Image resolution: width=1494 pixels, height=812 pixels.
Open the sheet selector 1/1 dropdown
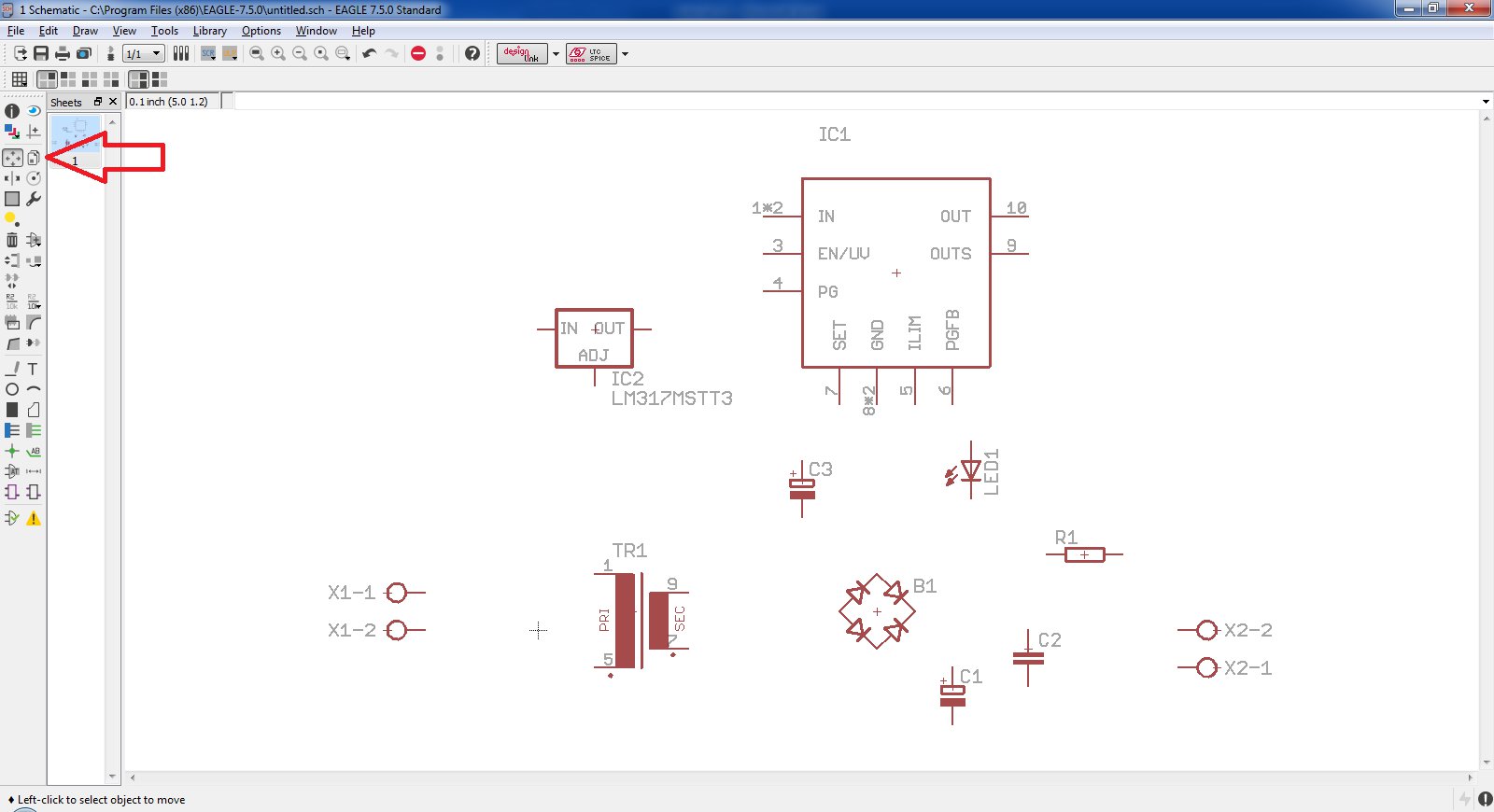(x=144, y=53)
